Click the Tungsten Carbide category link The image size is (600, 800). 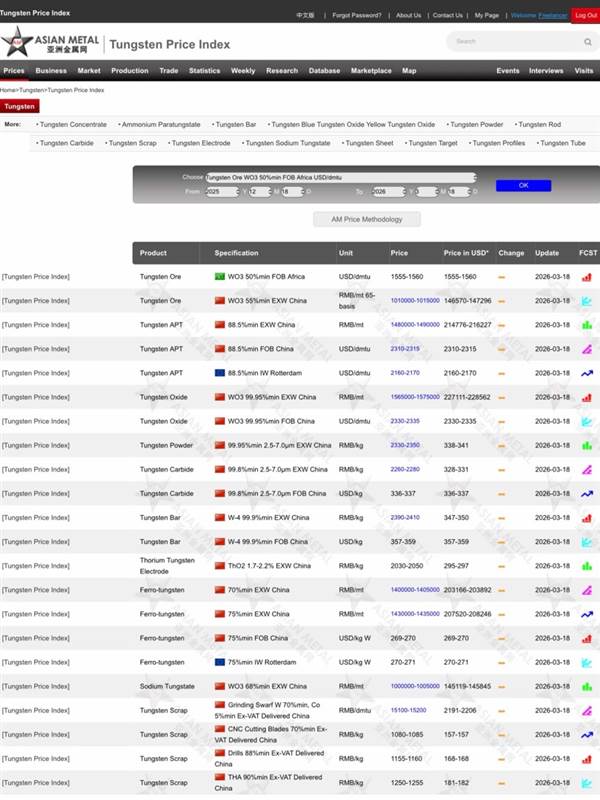[x=67, y=143]
